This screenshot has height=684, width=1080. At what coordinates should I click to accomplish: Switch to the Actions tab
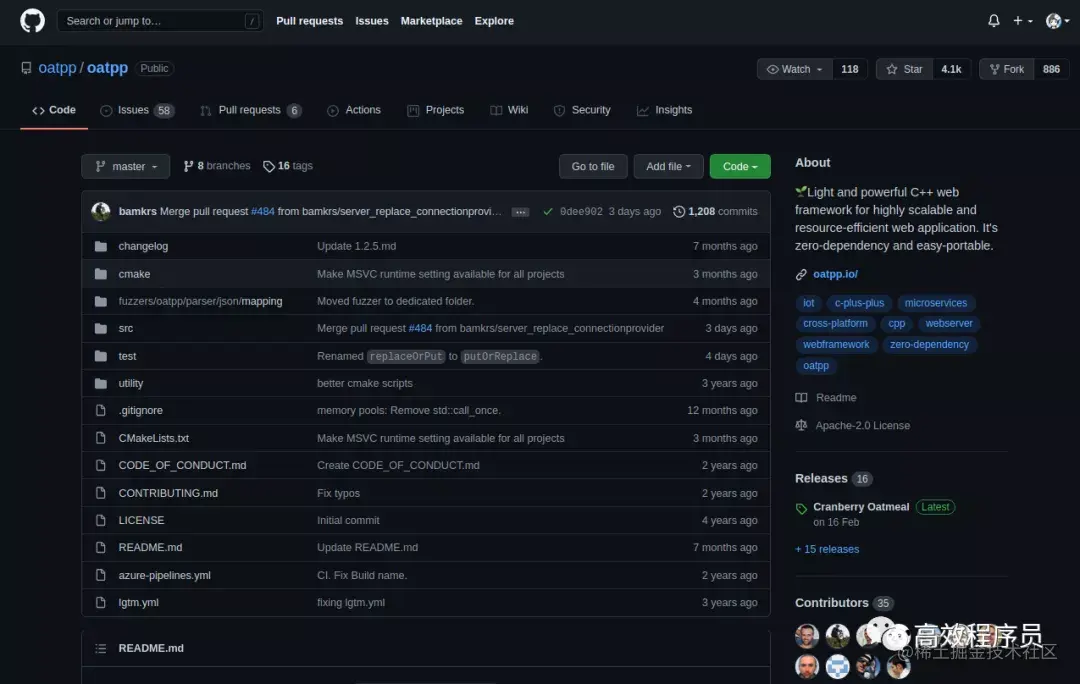coord(354,110)
